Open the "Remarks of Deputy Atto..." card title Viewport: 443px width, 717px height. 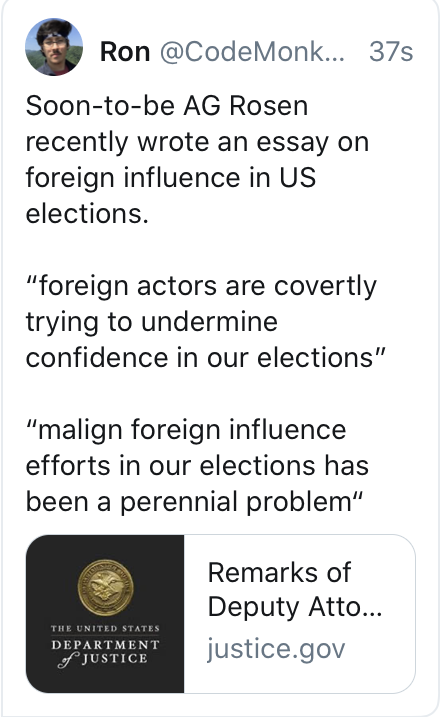pyautogui.click(x=295, y=589)
